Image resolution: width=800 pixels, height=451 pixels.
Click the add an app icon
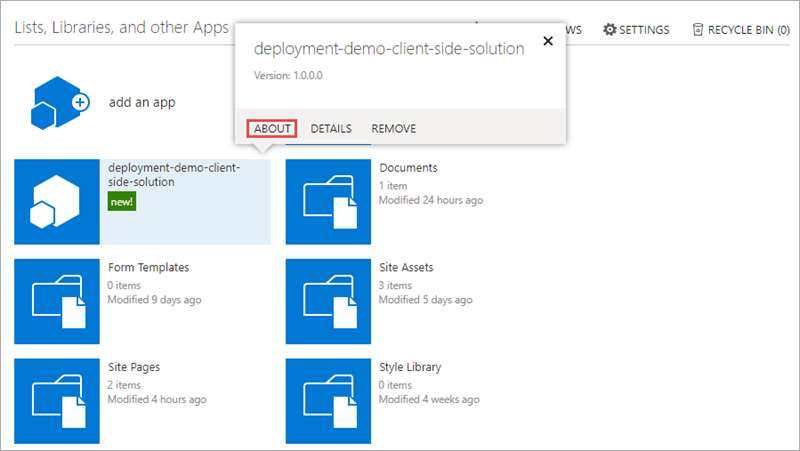60,103
